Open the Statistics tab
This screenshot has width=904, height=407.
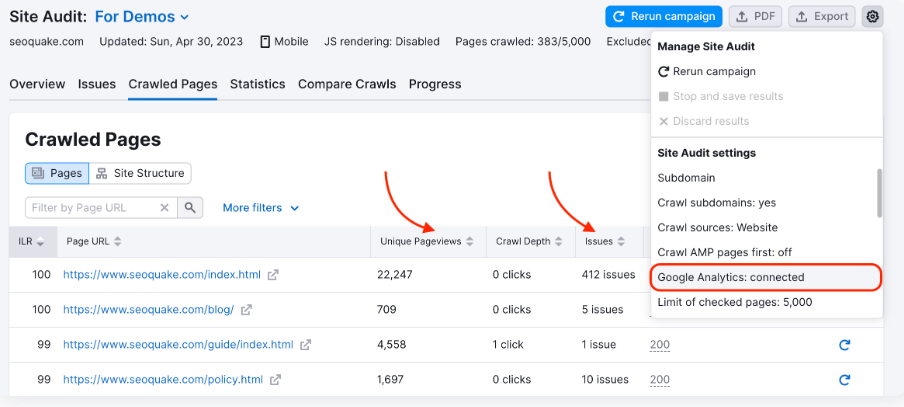tap(258, 84)
